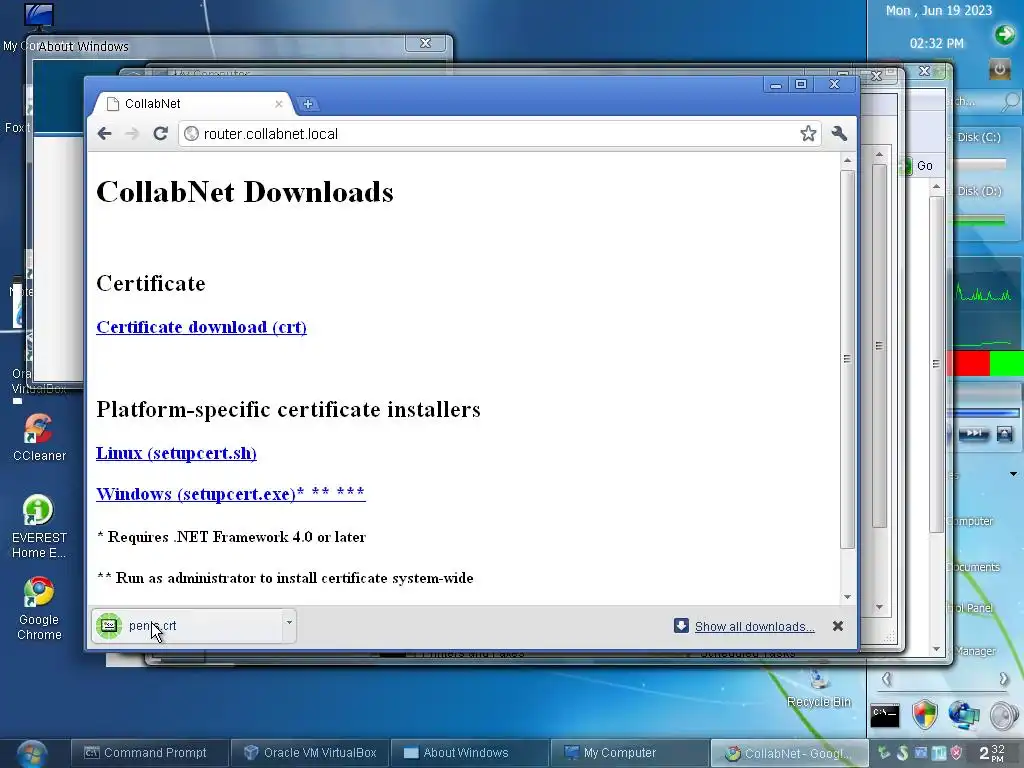Click Show all downloads link

point(754,626)
